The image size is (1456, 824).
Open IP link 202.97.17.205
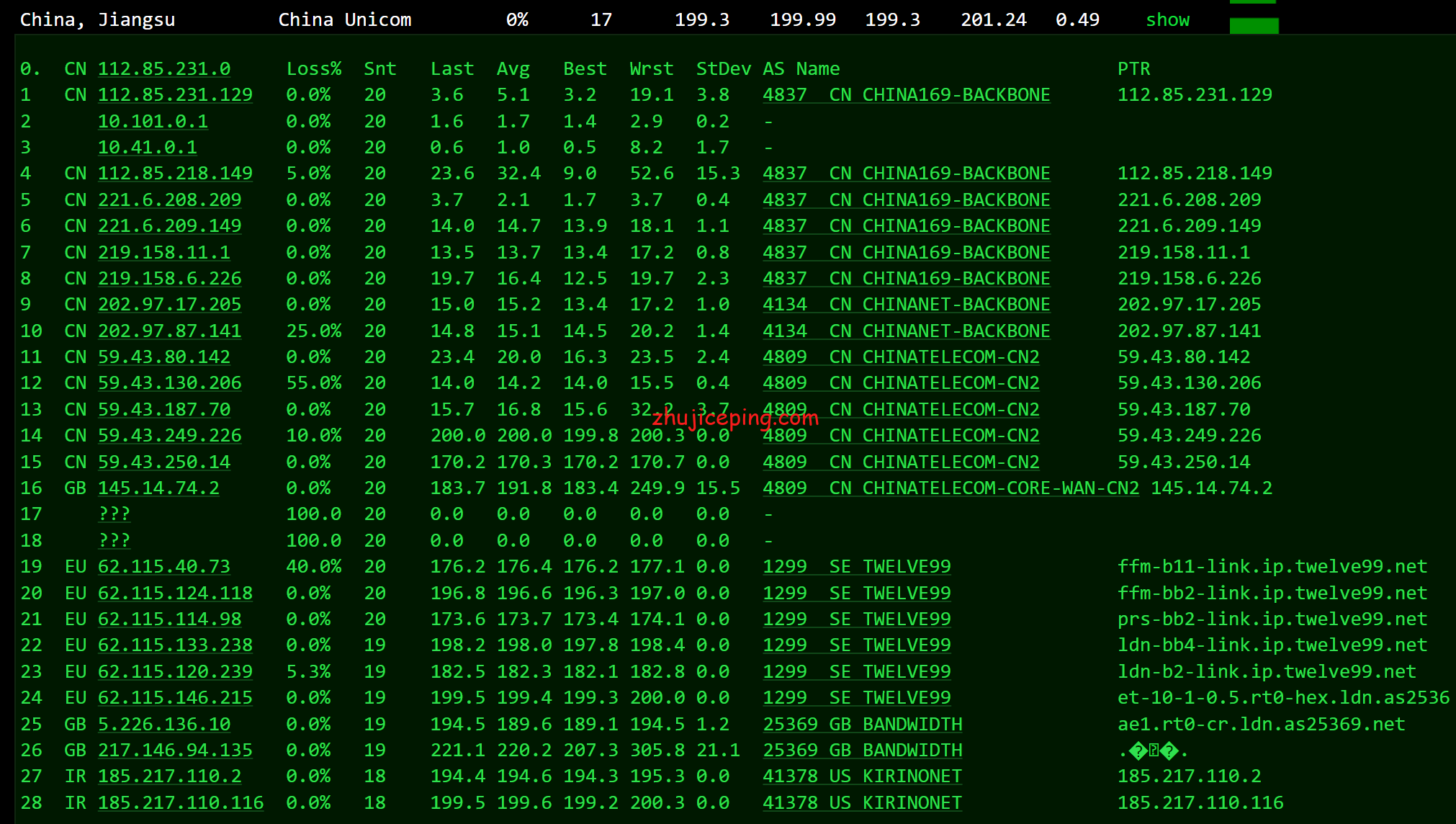pyautogui.click(x=169, y=305)
